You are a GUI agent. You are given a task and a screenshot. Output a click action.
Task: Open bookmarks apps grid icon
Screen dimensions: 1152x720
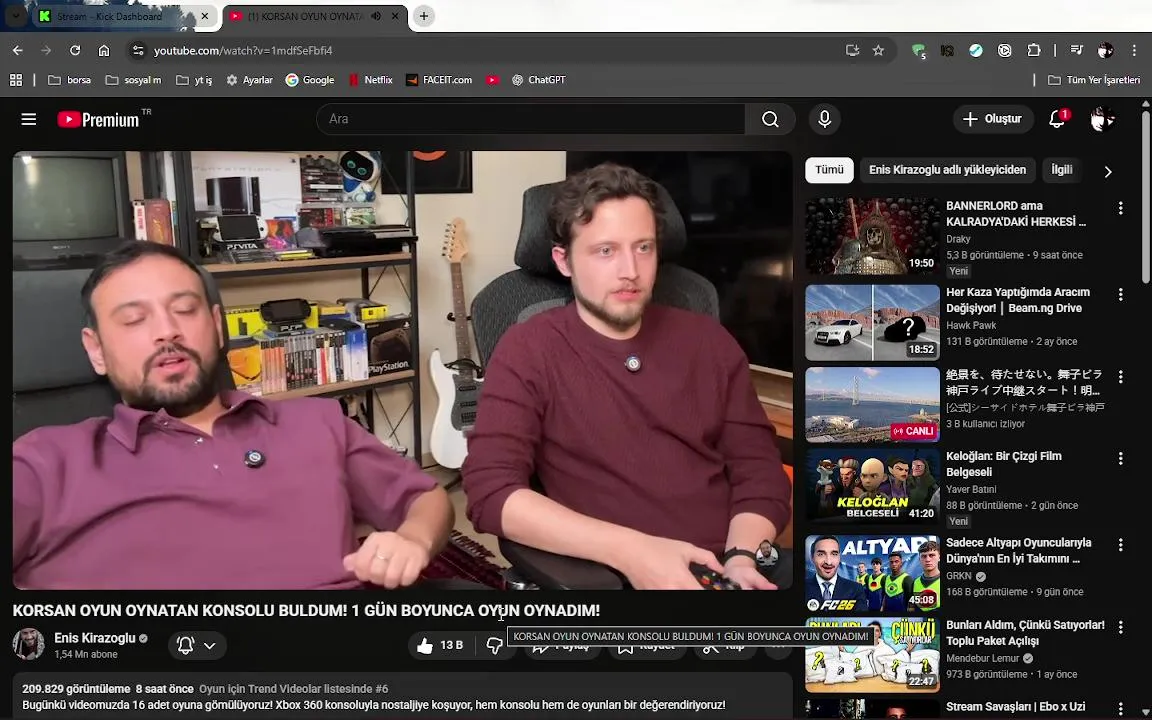tap(15, 79)
